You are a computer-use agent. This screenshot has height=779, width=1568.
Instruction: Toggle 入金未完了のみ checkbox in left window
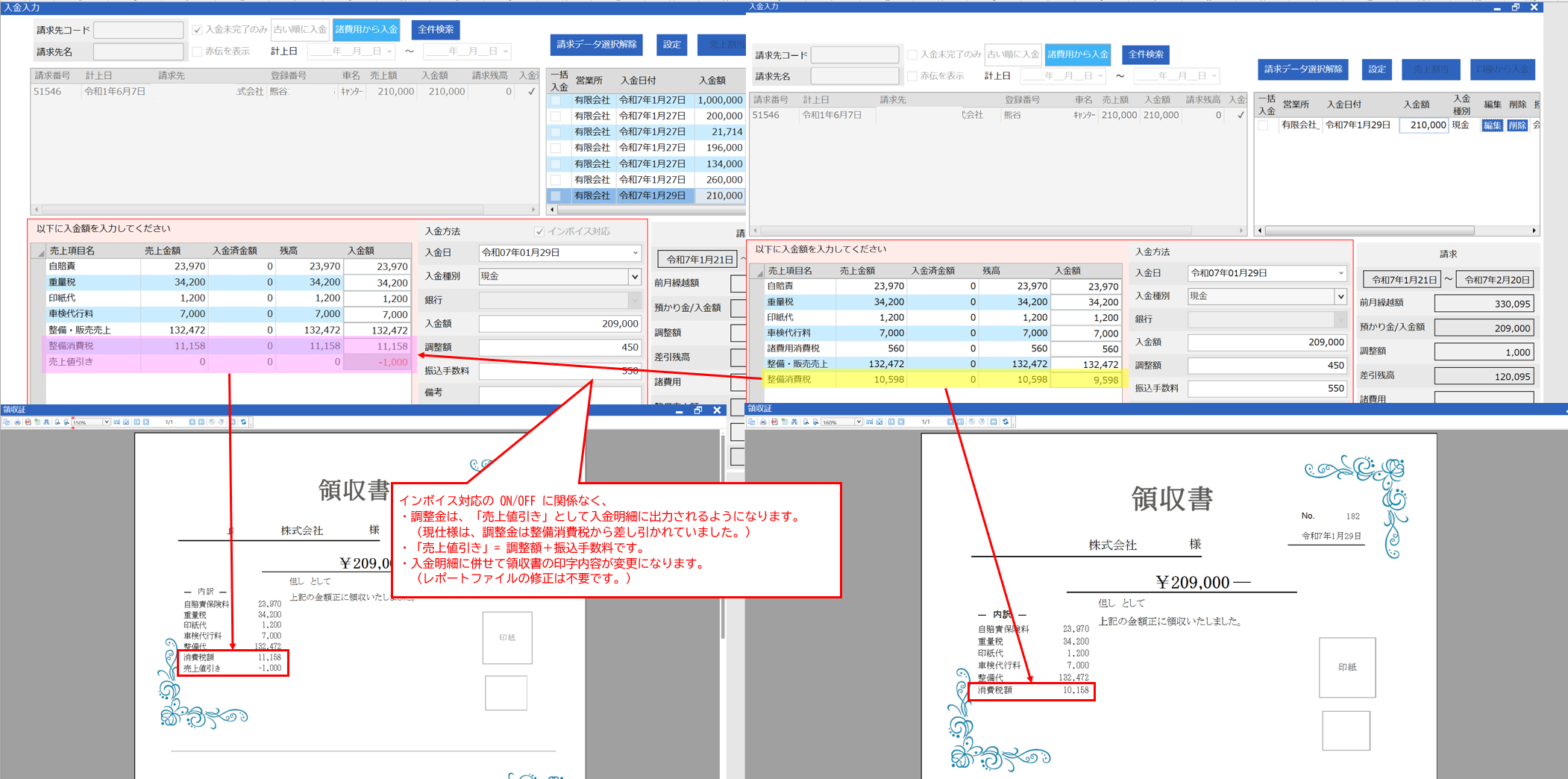197,30
